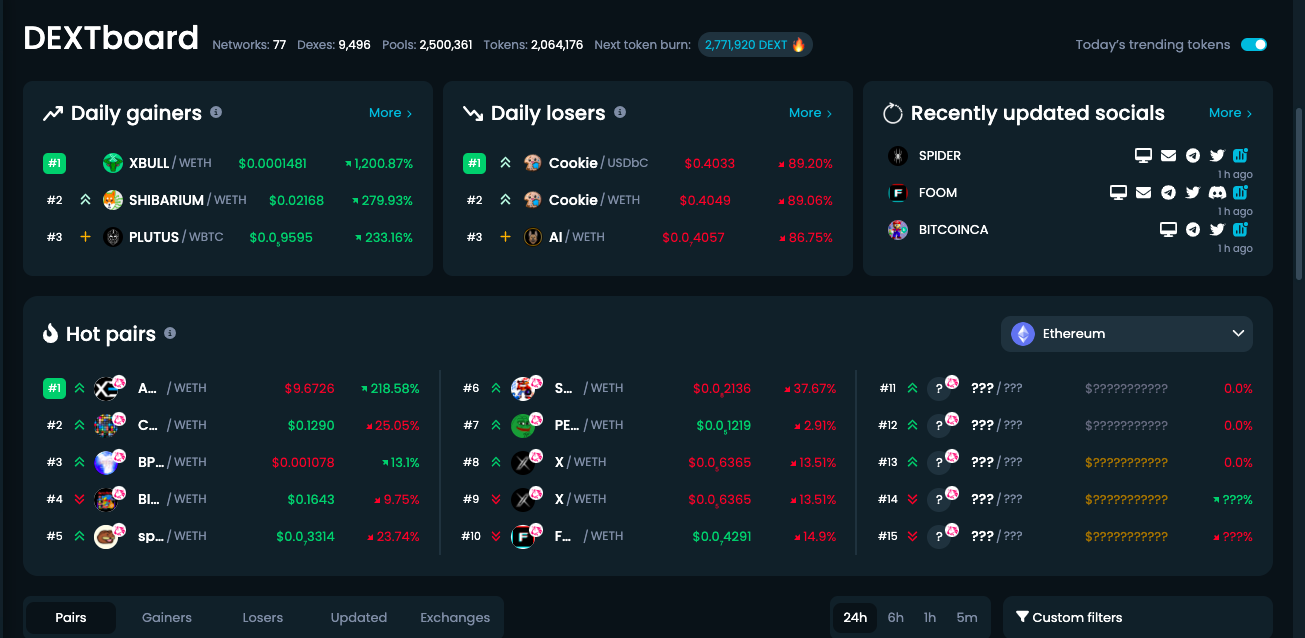The image size is (1305, 638).
Task: Select hot pair #4 priced $0.1643
Action: click(231, 499)
